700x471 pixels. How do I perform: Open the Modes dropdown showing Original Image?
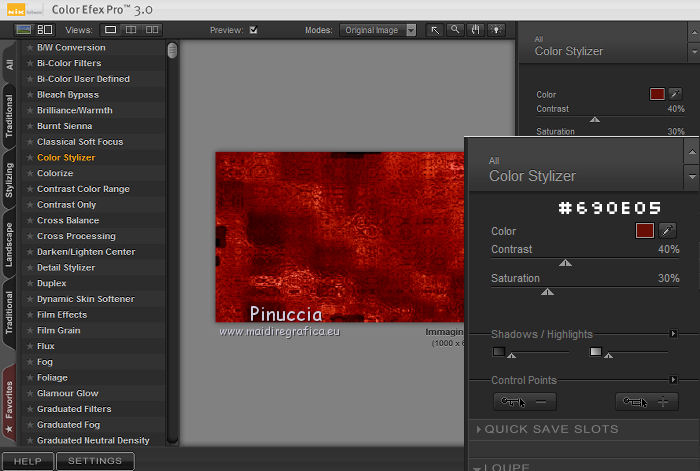tap(378, 30)
